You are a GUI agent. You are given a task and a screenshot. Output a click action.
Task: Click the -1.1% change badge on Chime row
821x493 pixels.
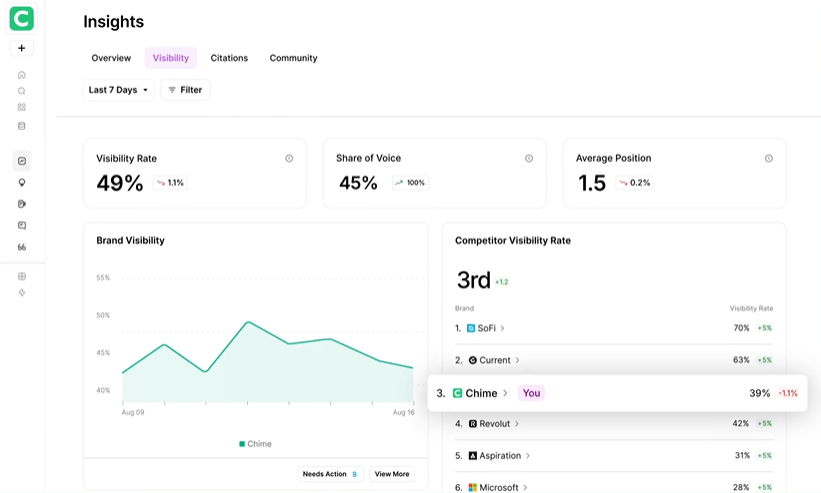788,393
